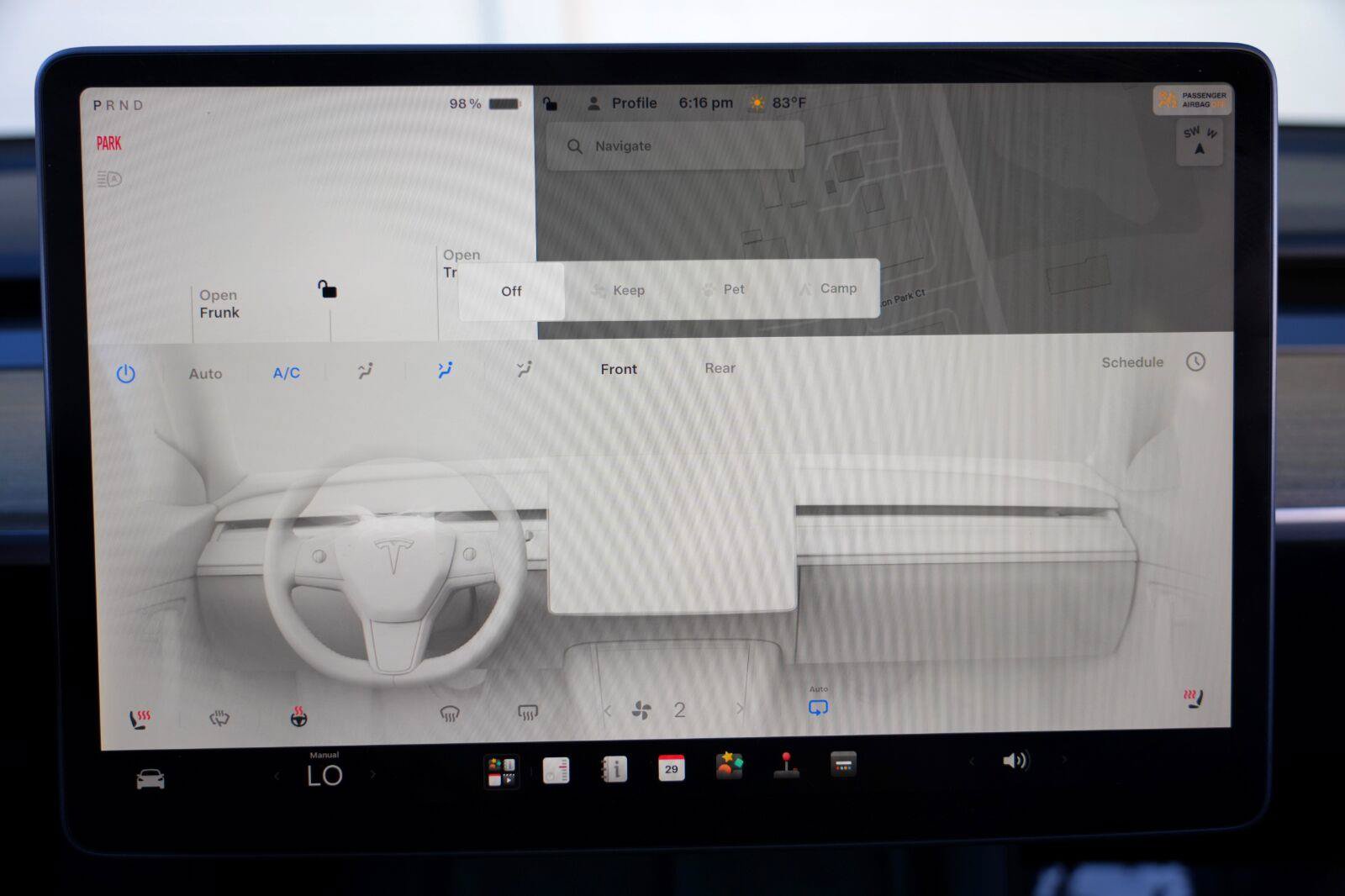Screen dimensions: 1345x896
Task: Tap passenger airbag indicator
Action: 1192,100
